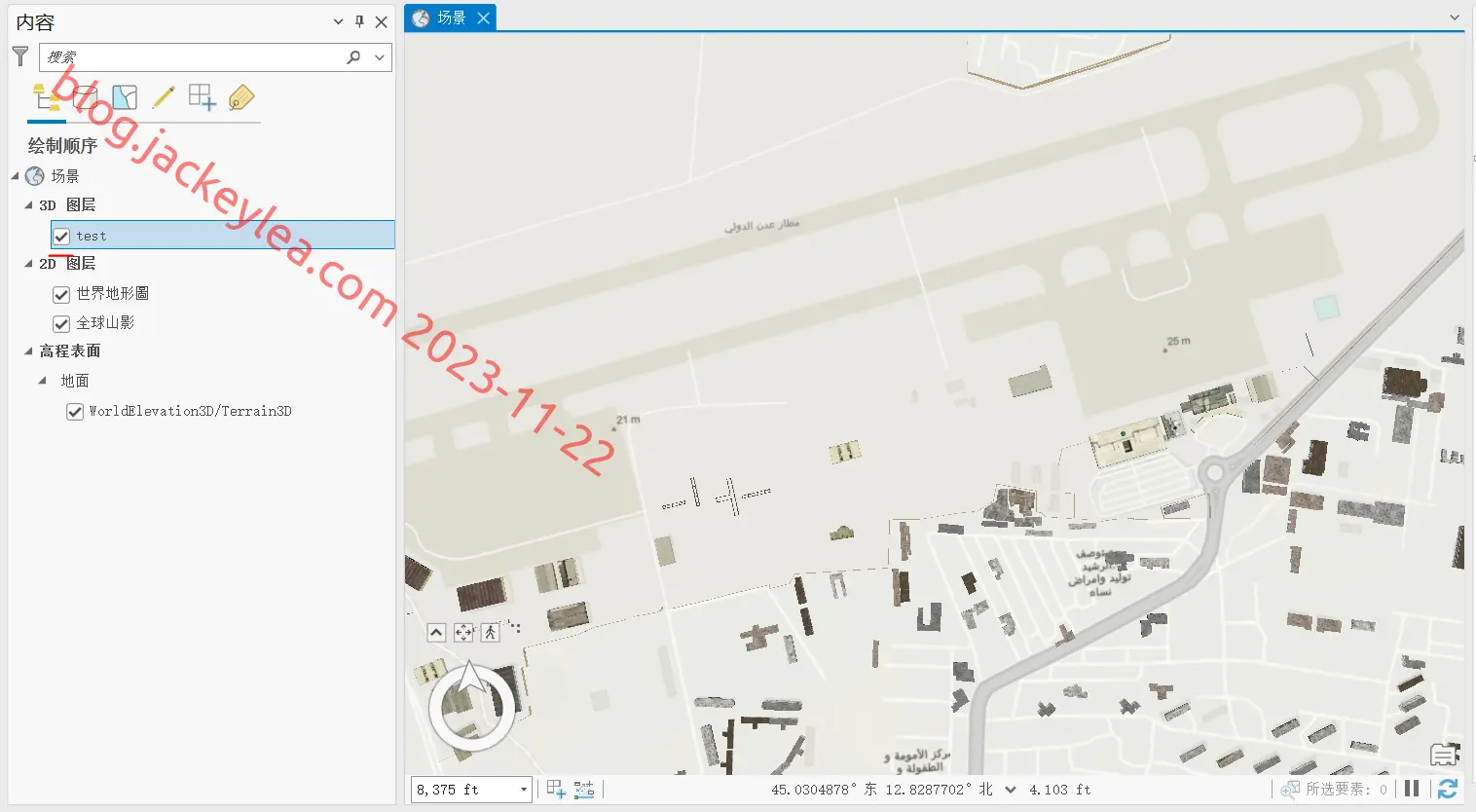Disable the WorldElevation3D/Terrain3D checkbox
The width and height of the screenshot is (1476, 812).
click(74, 412)
